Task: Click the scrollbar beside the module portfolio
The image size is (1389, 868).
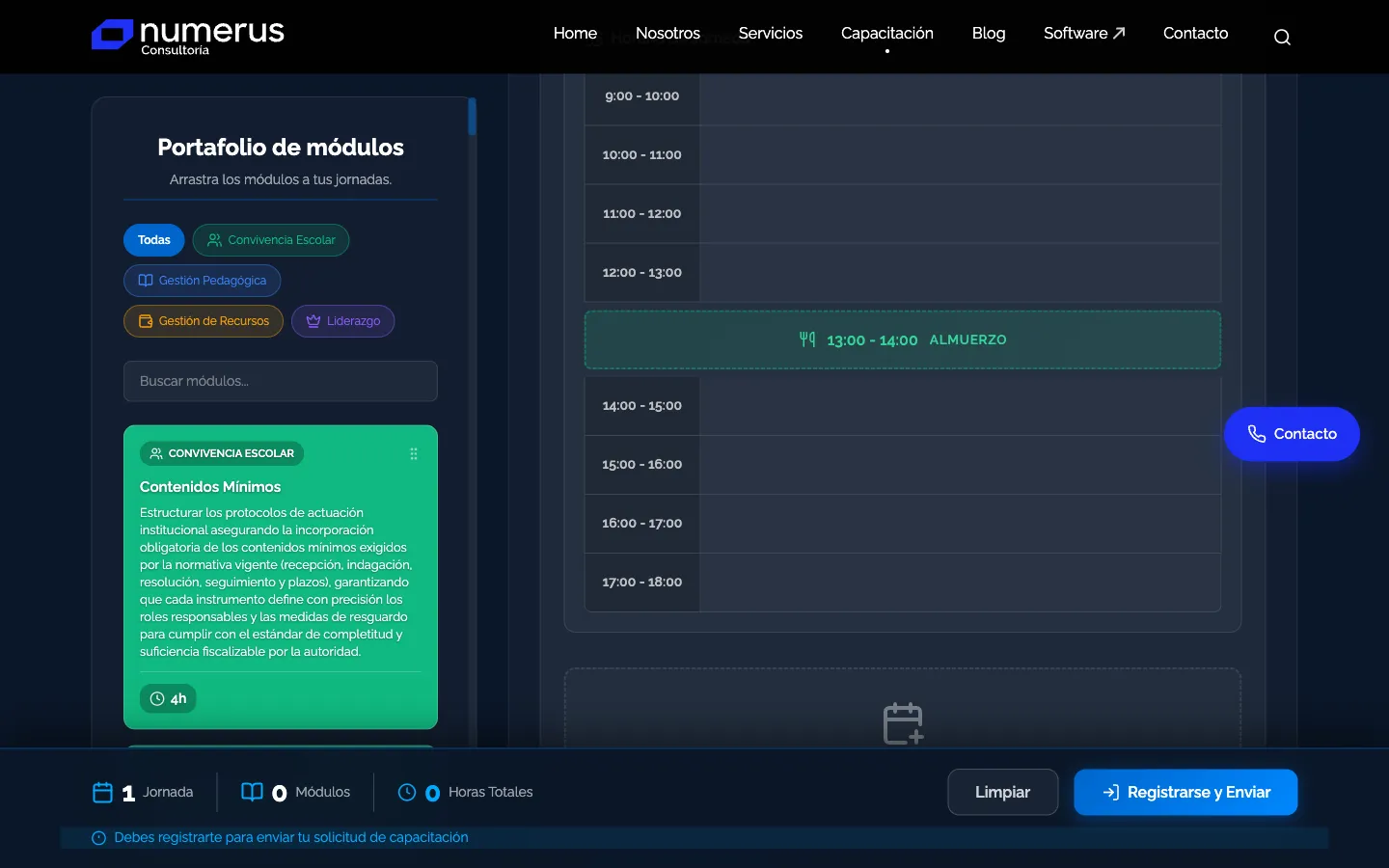Action: tap(472, 116)
